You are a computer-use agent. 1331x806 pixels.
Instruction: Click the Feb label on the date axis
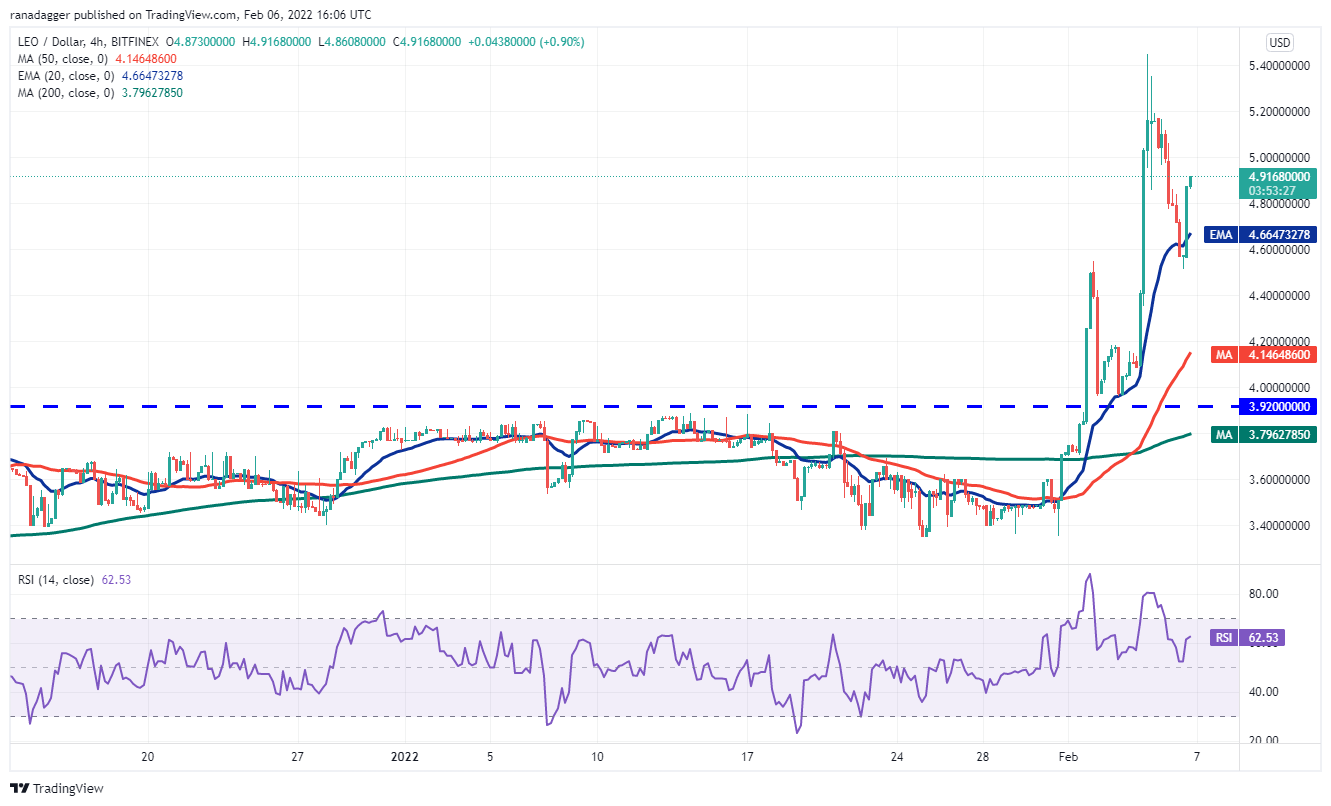tap(1068, 758)
